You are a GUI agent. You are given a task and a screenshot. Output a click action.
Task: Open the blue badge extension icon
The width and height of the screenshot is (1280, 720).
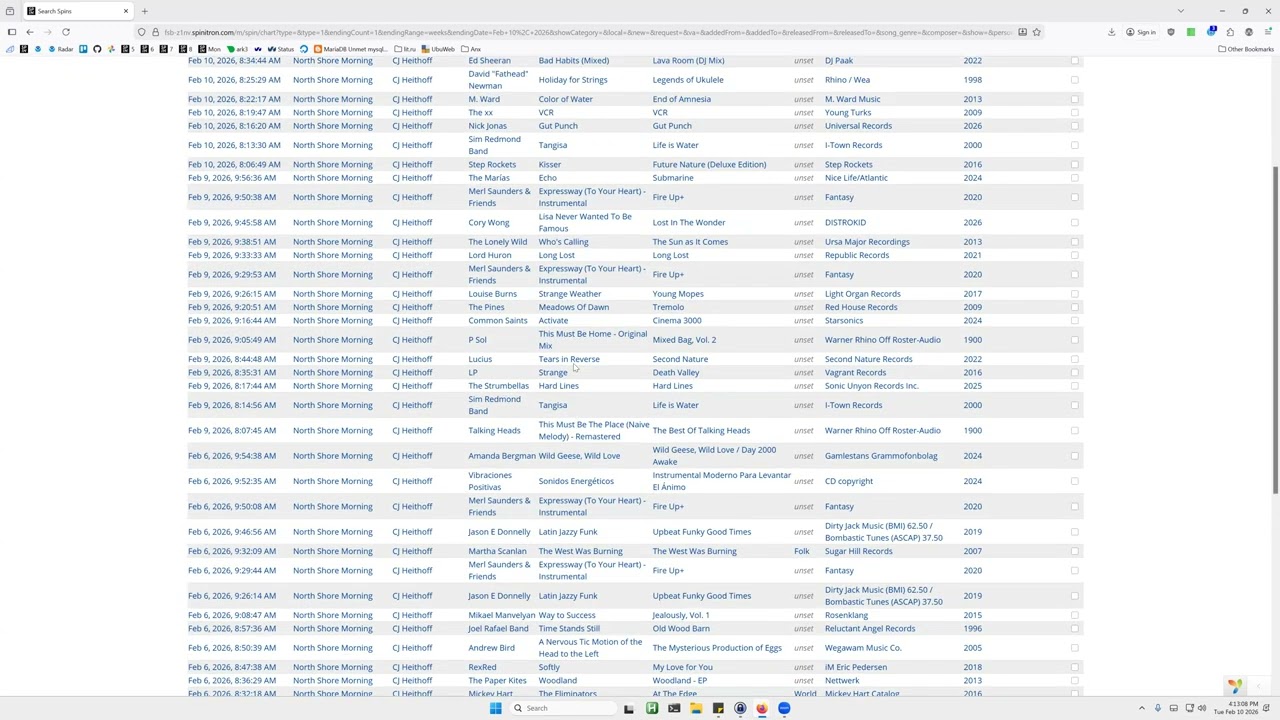click(1211, 32)
